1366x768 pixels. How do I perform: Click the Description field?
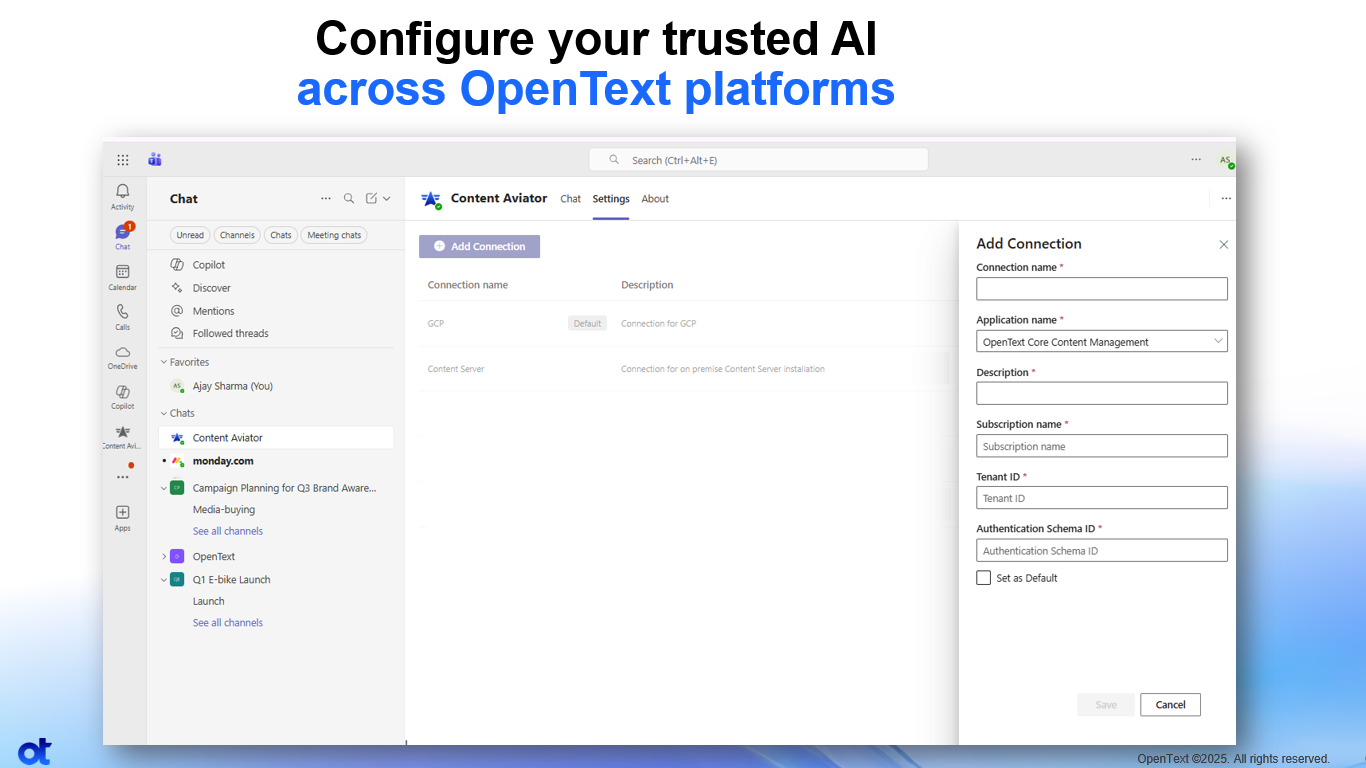point(1102,393)
